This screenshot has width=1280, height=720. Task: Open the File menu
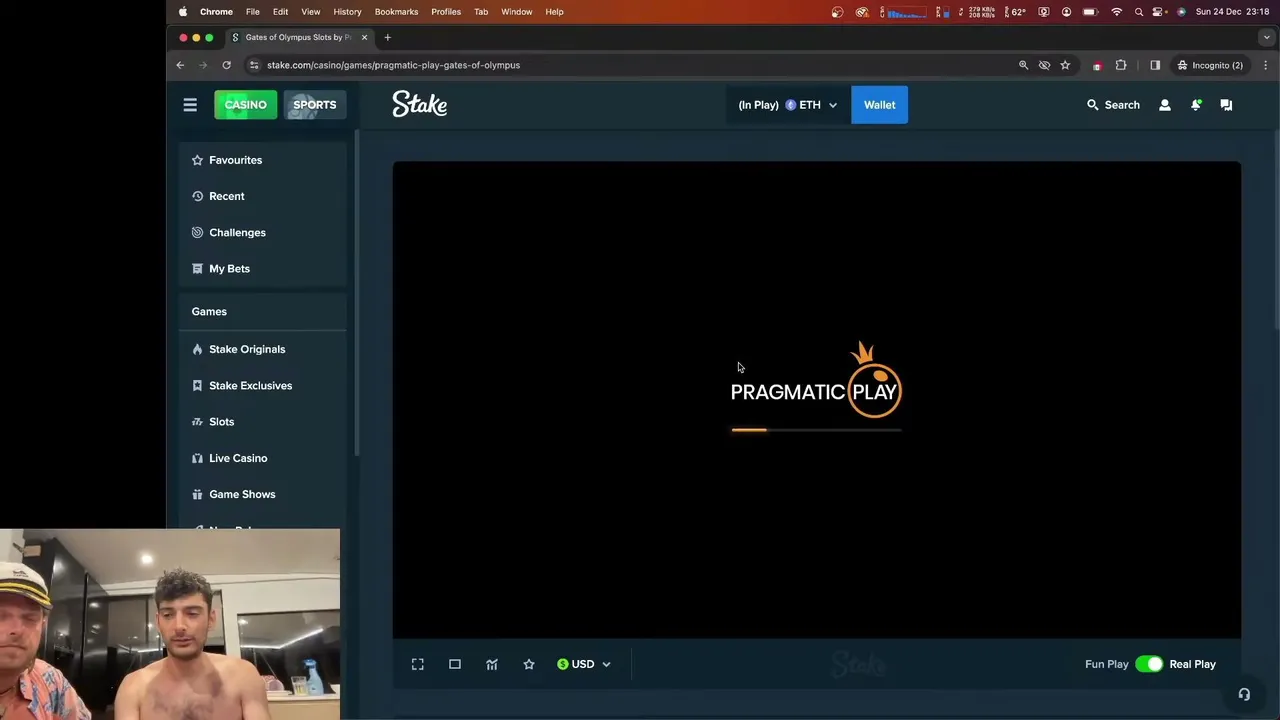pos(253,12)
